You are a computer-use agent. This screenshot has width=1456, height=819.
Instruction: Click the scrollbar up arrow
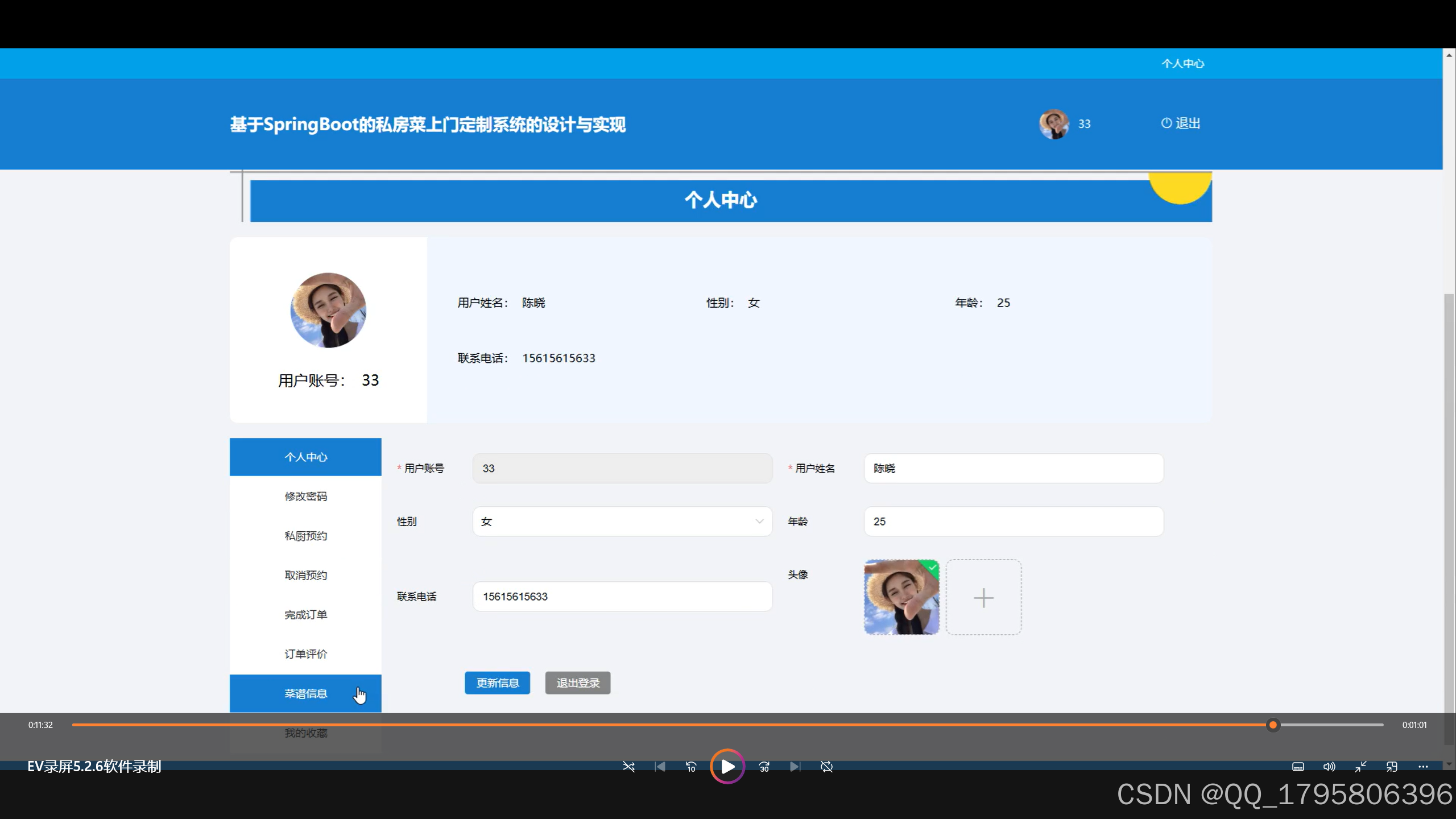[x=1449, y=55]
